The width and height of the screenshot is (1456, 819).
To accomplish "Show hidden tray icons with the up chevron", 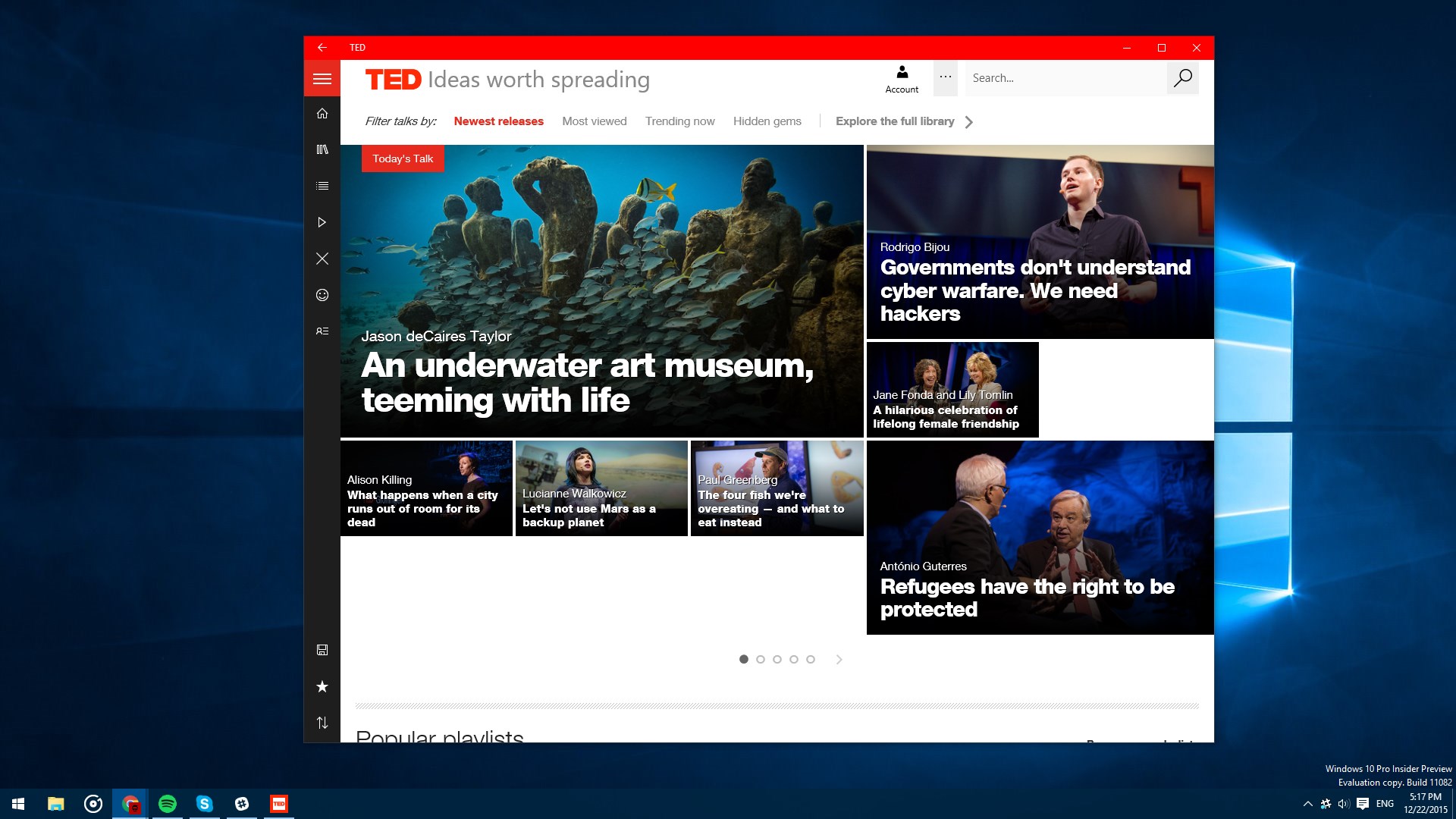I will pyautogui.click(x=1307, y=804).
